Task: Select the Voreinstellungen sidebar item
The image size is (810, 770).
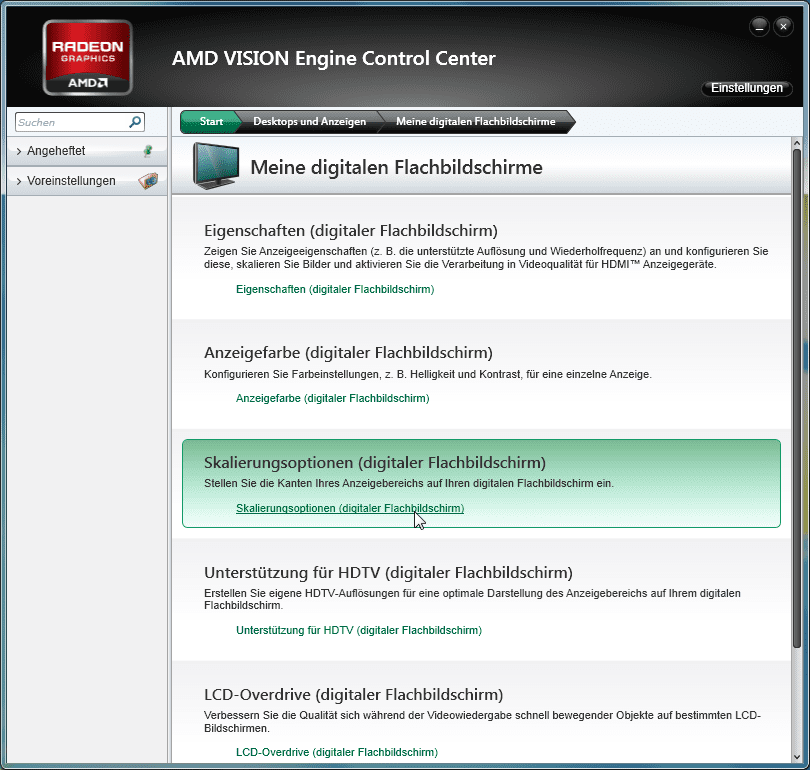Action: (87, 181)
